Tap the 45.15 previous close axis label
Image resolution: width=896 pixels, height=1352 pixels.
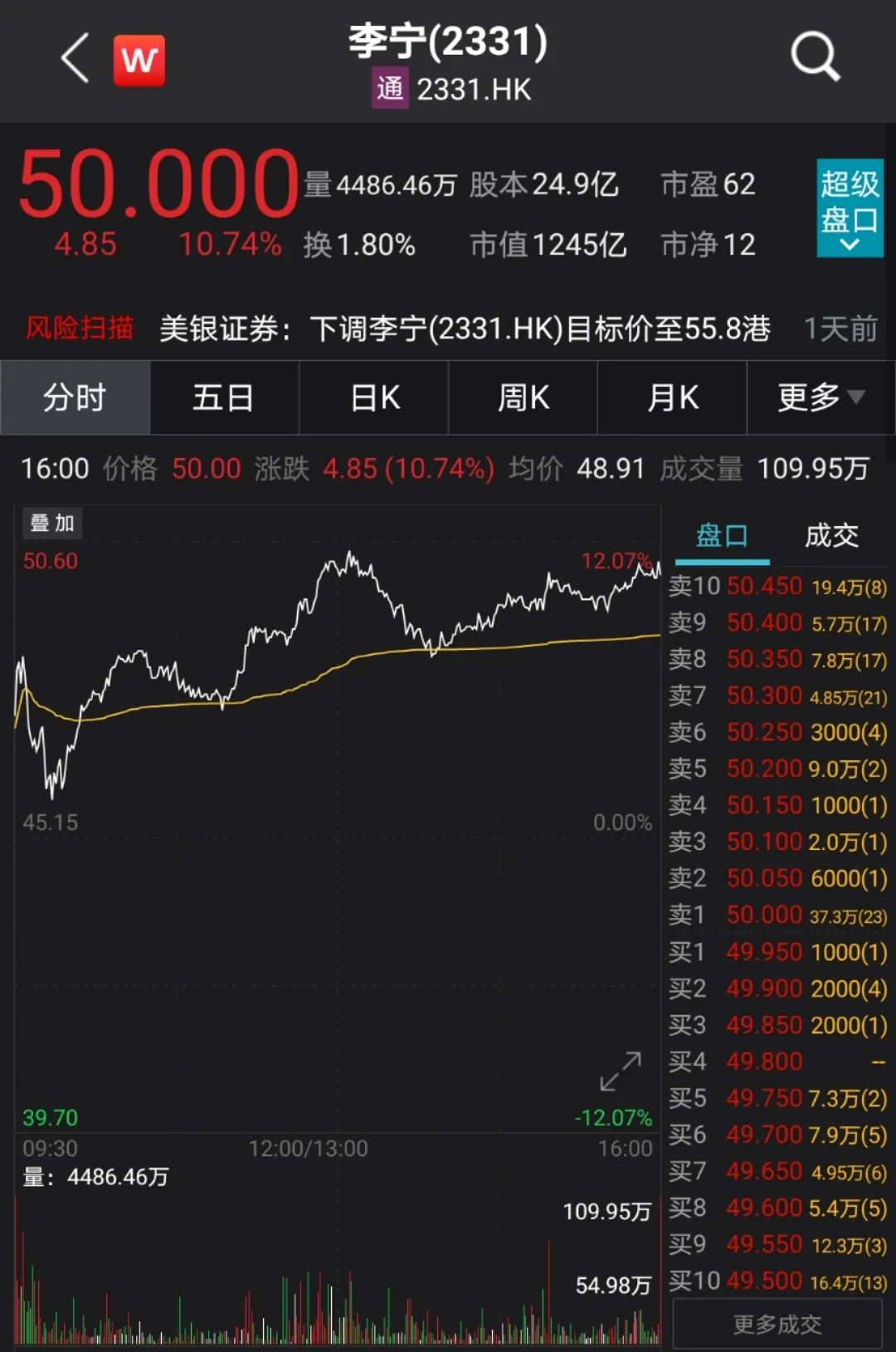pos(50,822)
